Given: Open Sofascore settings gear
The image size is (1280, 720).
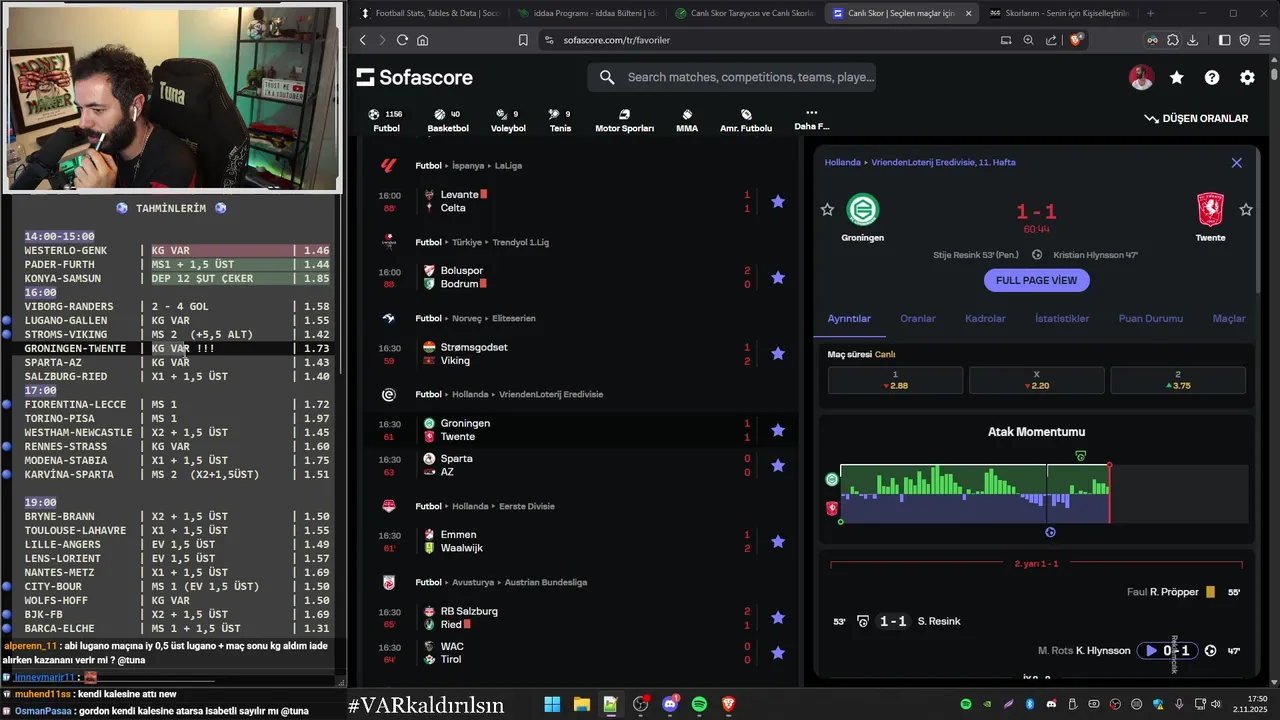Looking at the screenshot, I should point(1247,77).
